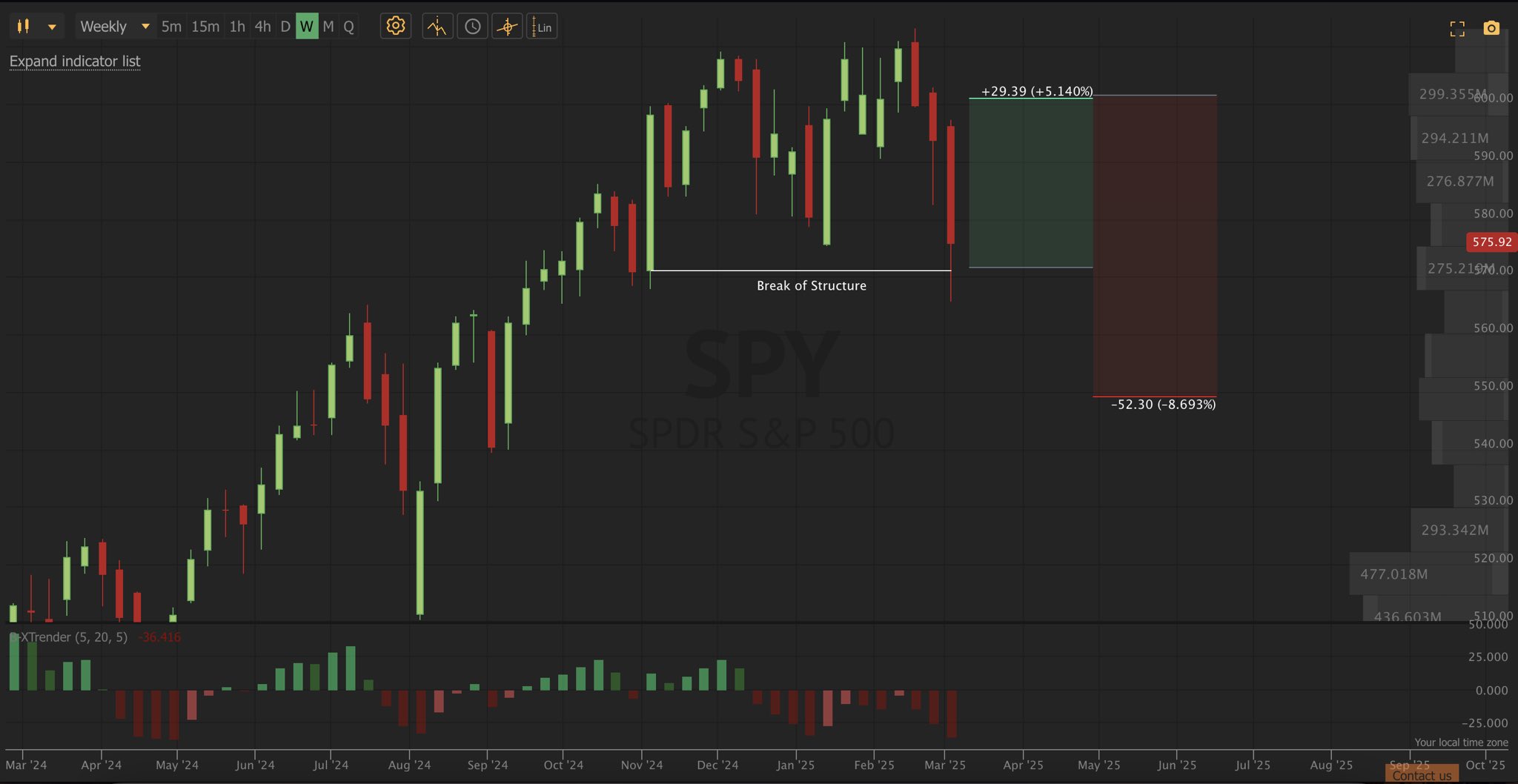Open the chart type dropdown arrow

(52, 27)
